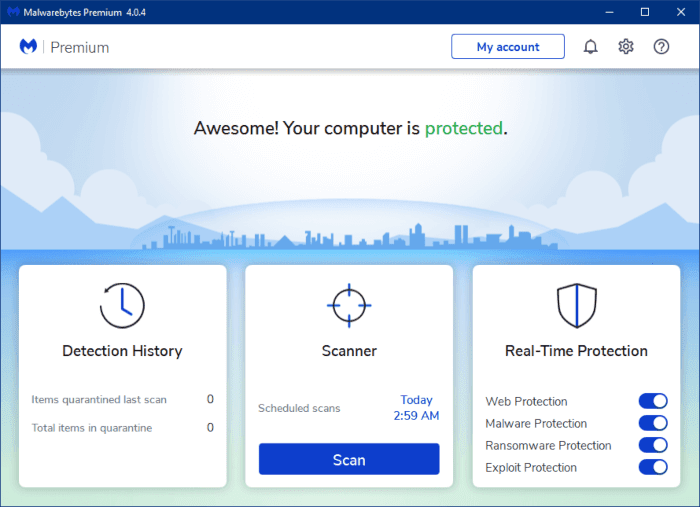The image size is (700, 507).
Task: Click the Web Protection label
Action: pos(526,401)
